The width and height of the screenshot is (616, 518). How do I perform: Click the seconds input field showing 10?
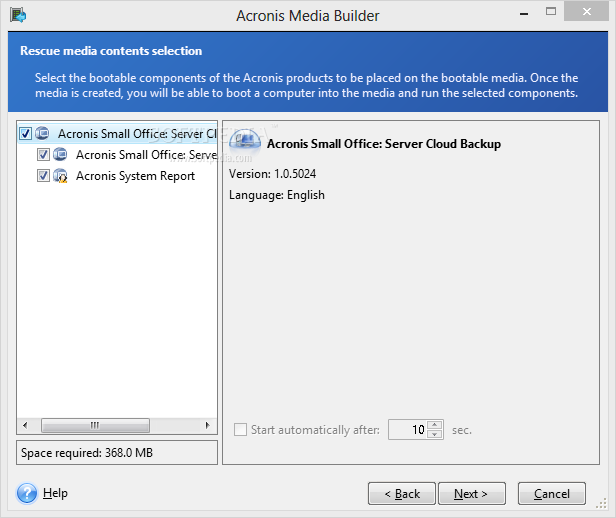tap(408, 430)
